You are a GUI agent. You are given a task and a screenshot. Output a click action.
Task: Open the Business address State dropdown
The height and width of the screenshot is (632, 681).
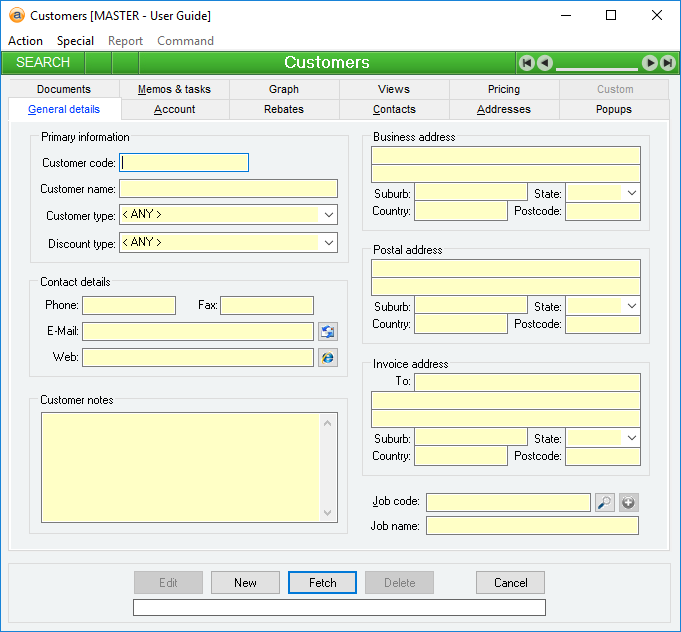click(x=632, y=193)
